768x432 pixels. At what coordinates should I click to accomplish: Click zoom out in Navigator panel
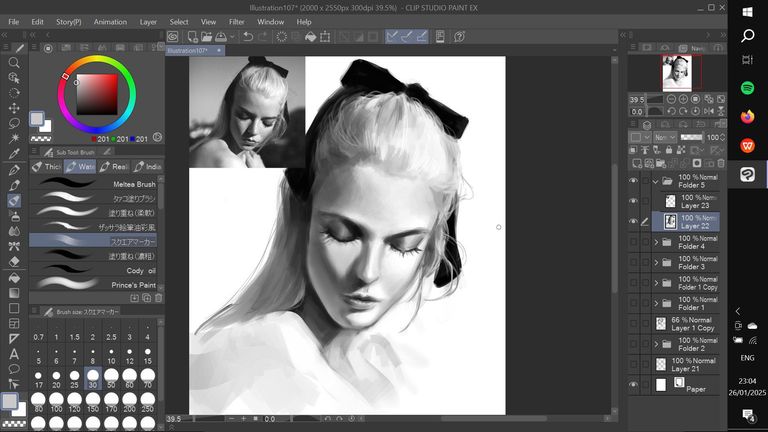pos(672,99)
